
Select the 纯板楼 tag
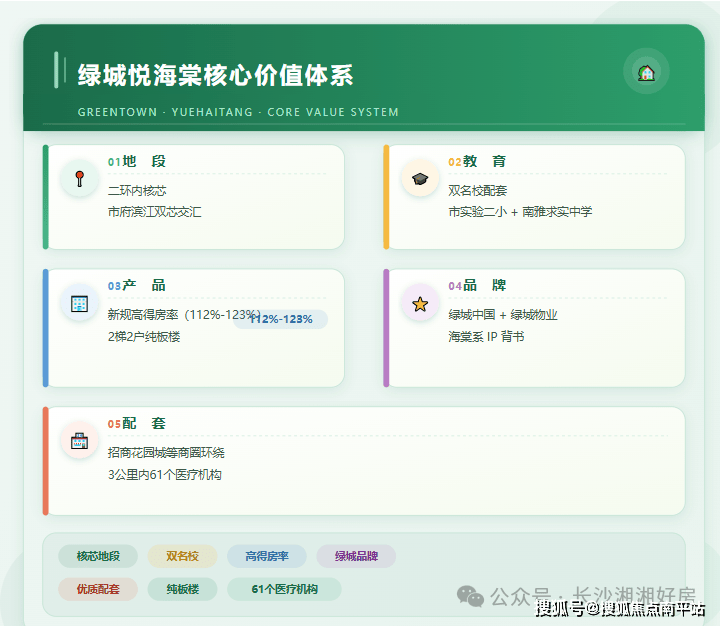click(x=182, y=589)
